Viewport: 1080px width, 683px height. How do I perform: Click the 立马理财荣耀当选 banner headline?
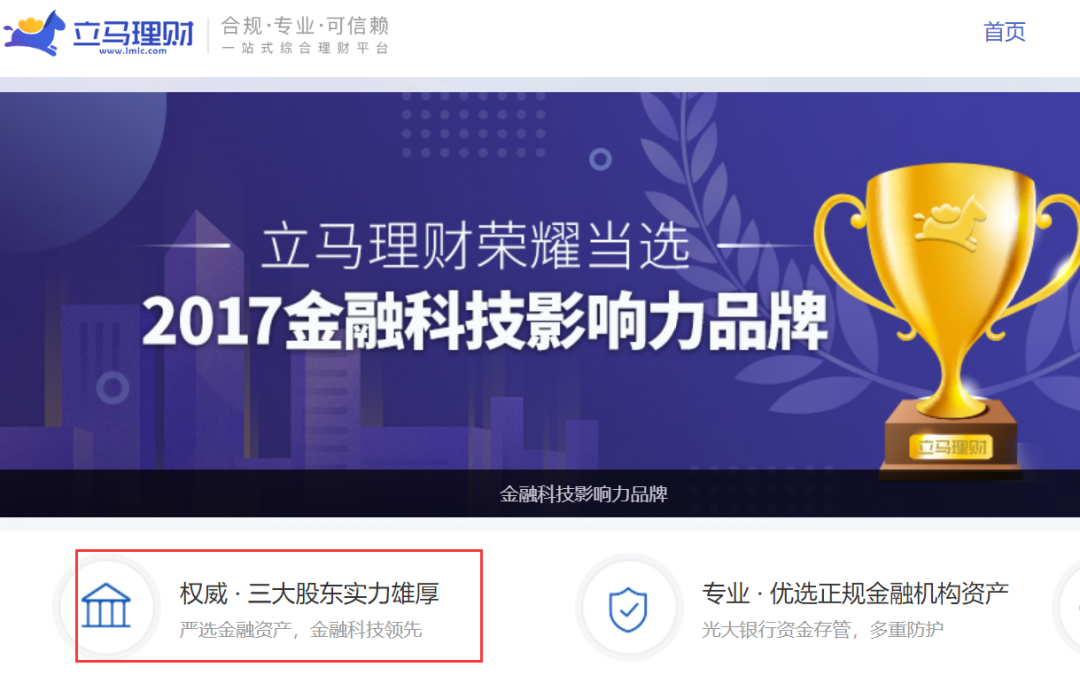pyautogui.click(x=475, y=246)
